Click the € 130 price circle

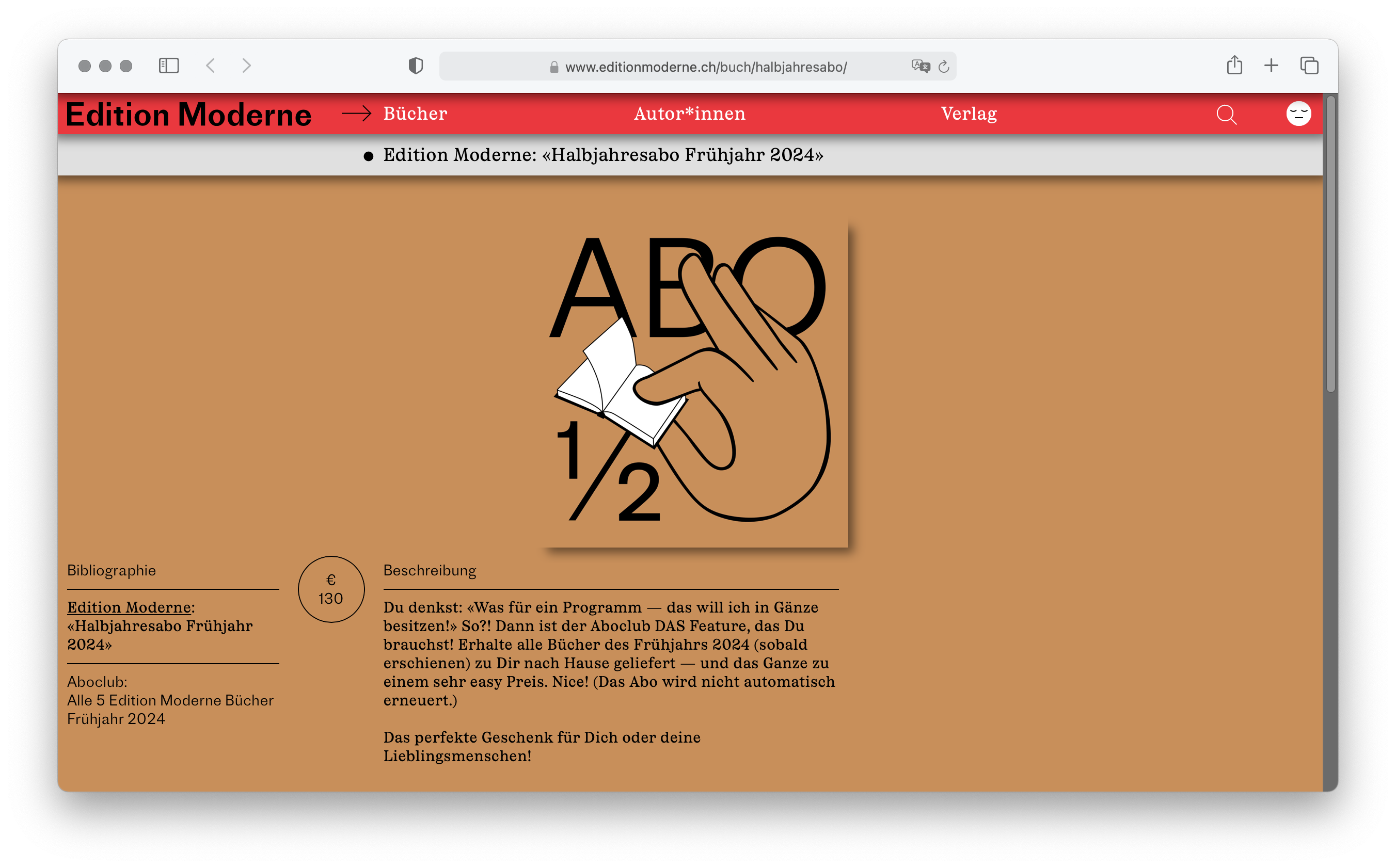331,589
